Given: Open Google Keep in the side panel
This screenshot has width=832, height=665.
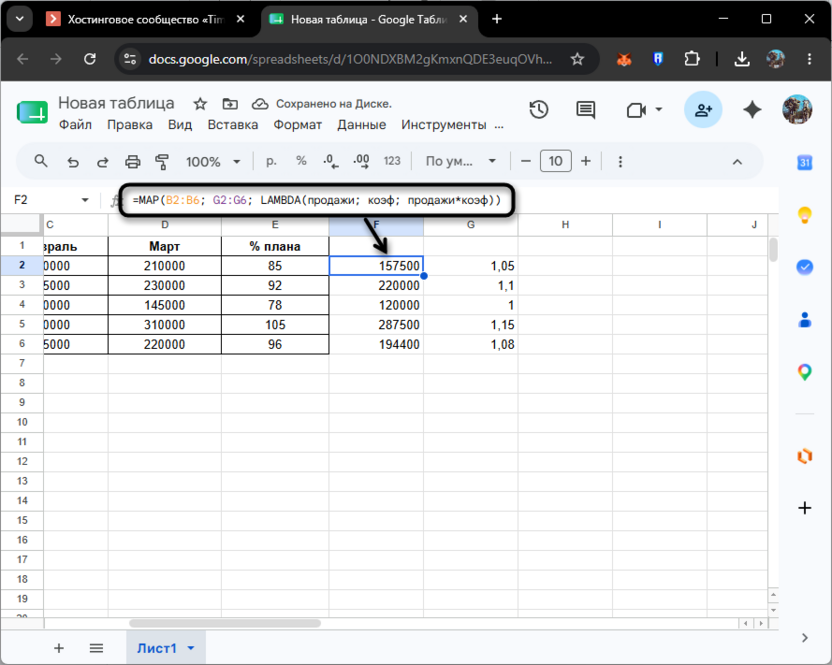Looking at the screenshot, I should (x=804, y=215).
